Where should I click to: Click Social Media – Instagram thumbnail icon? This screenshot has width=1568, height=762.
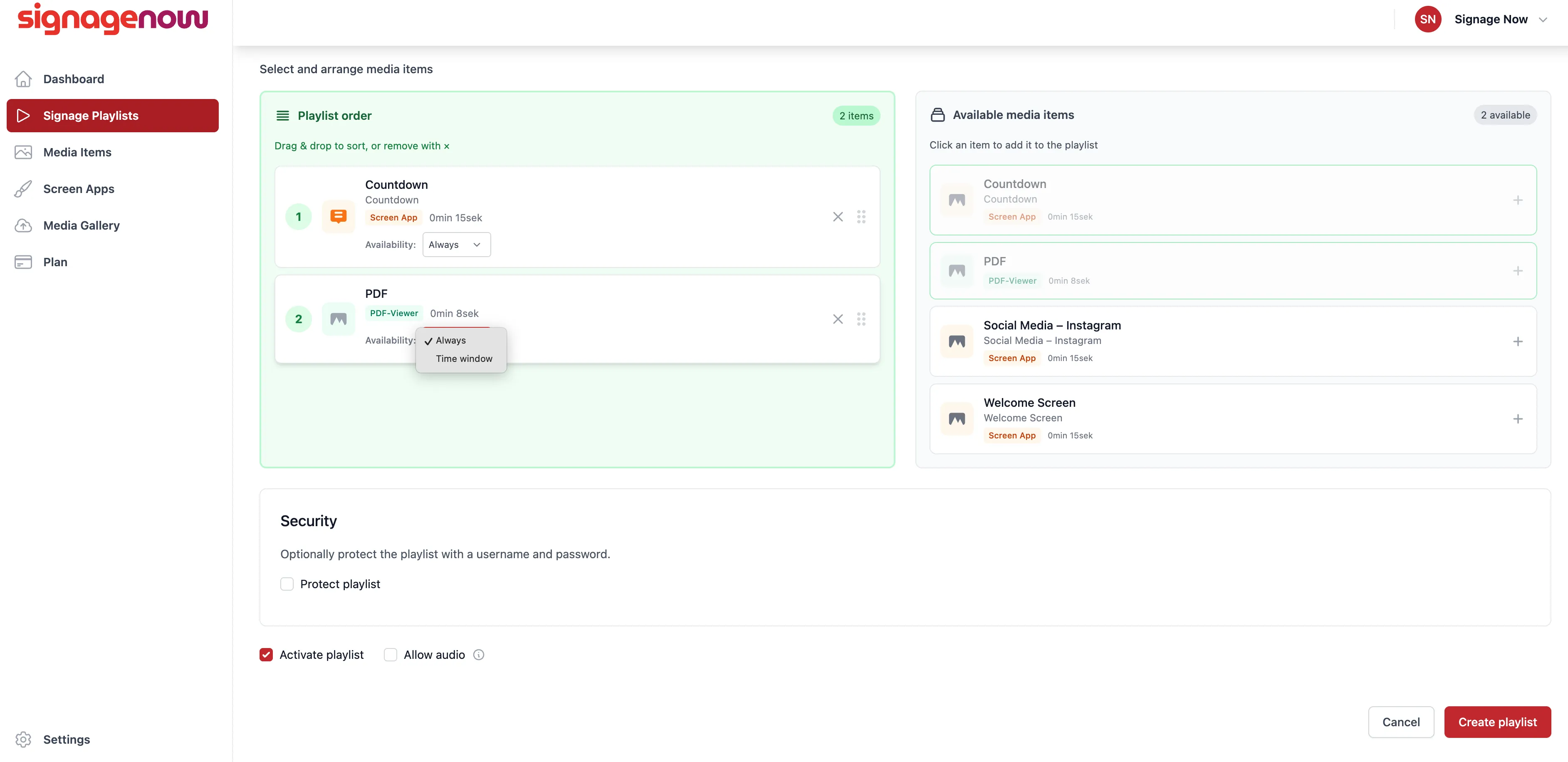point(957,341)
